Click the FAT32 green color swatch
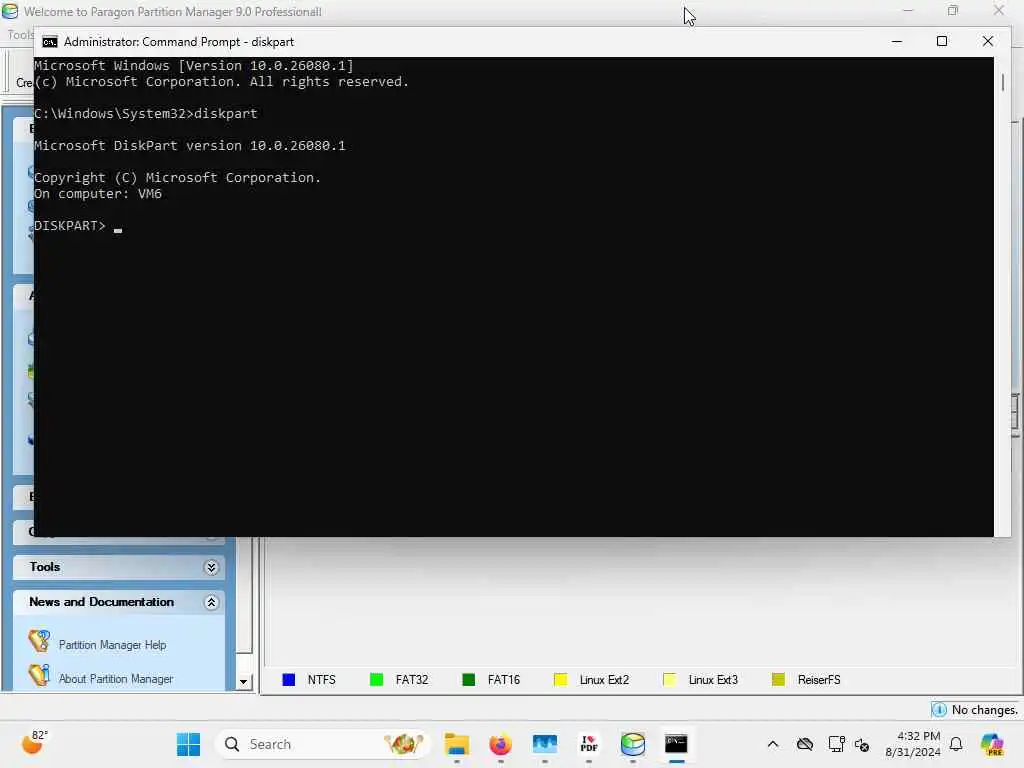 [376, 680]
